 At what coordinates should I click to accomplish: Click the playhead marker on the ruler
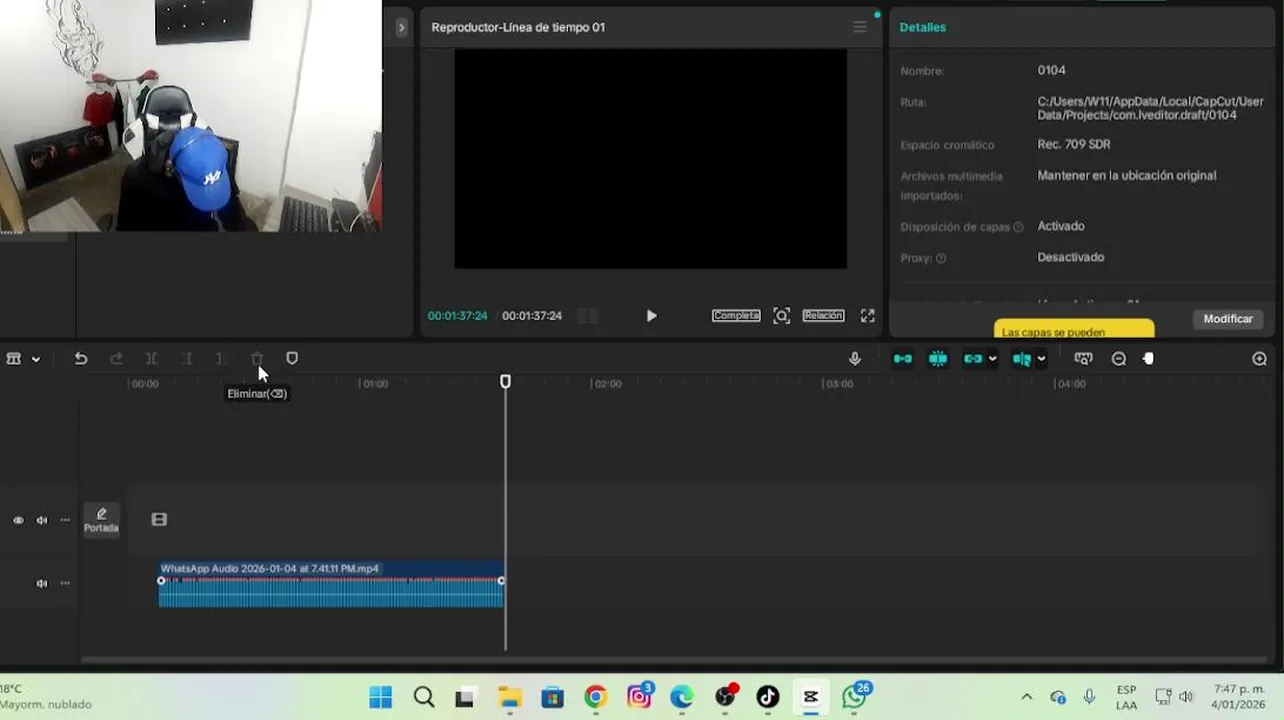pos(505,381)
